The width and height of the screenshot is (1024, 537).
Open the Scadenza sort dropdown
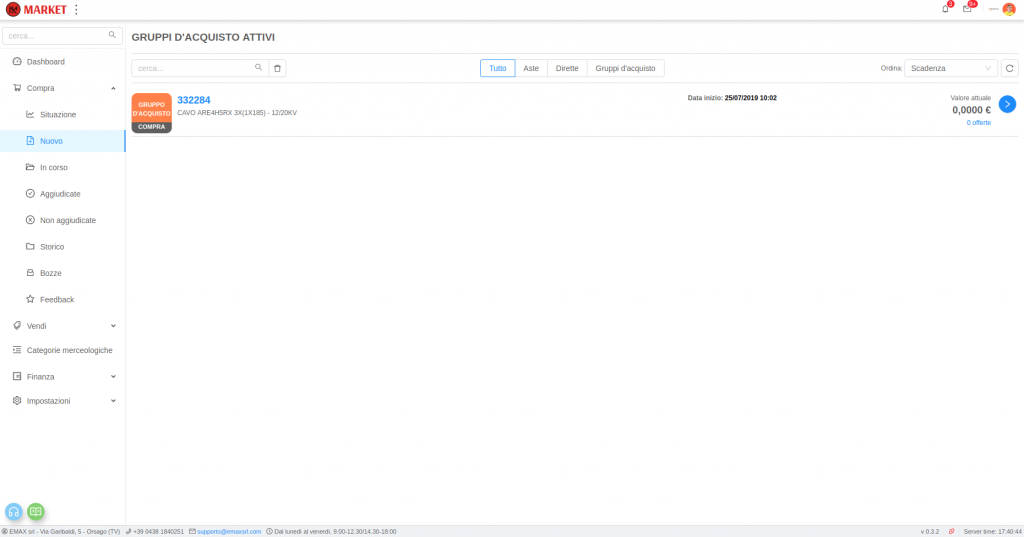pyautogui.click(x=950, y=68)
